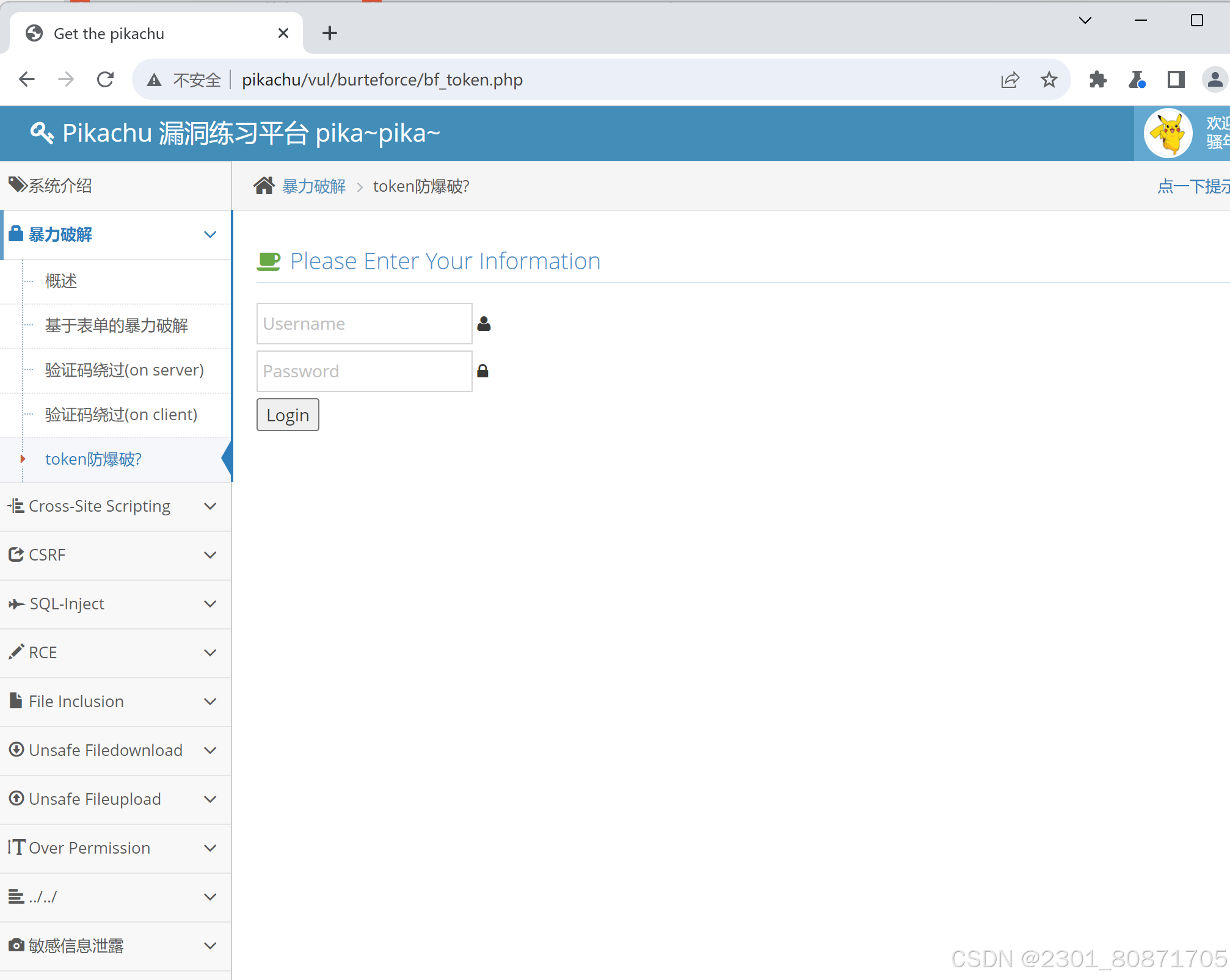Screen dimensions: 1230x980
Task: Click the share page icon
Action: tap(1010, 79)
